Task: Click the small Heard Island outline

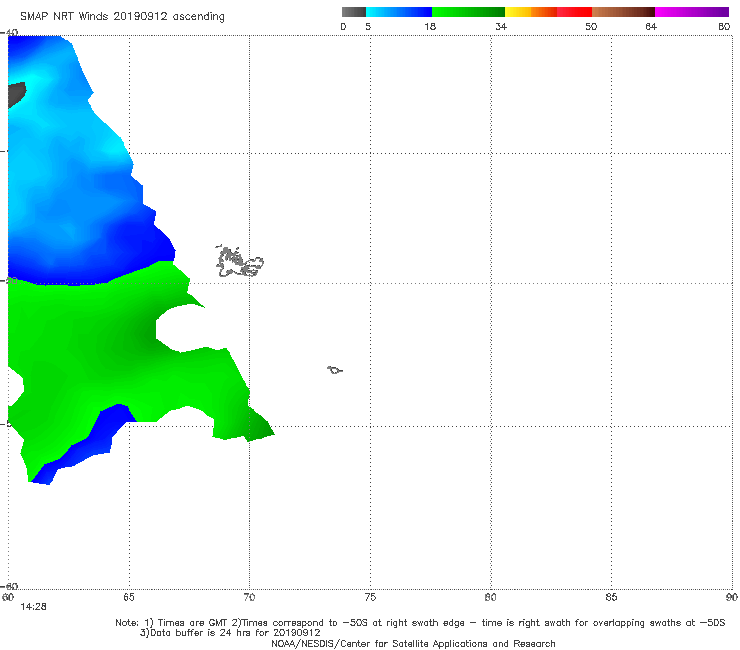Action: coord(335,370)
